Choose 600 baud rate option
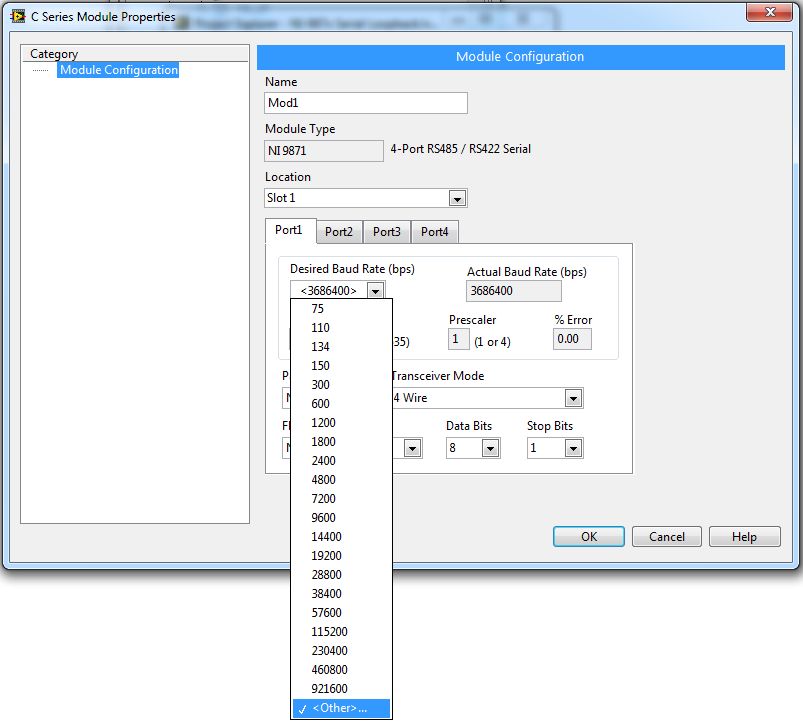 tap(341, 404)
